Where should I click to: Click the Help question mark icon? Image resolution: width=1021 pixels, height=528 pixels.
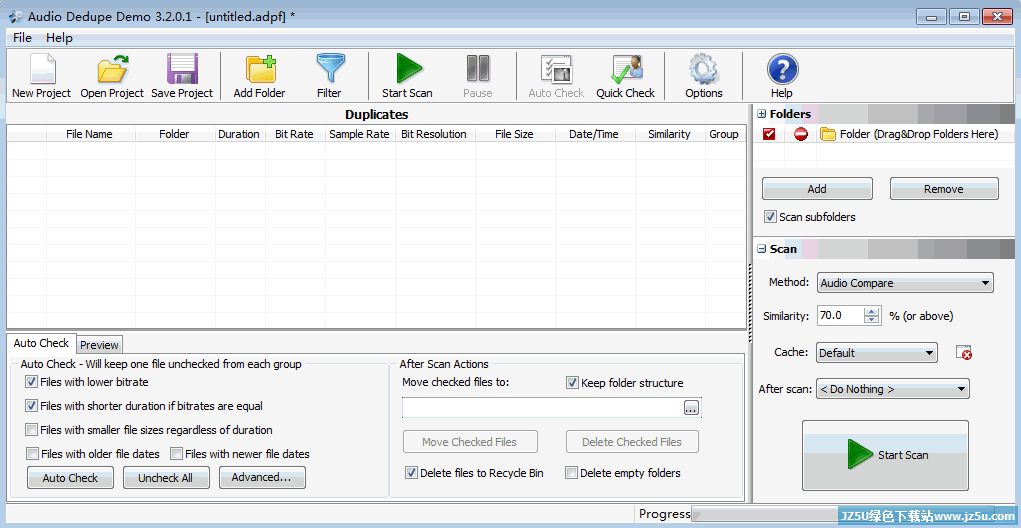[782, 69]
